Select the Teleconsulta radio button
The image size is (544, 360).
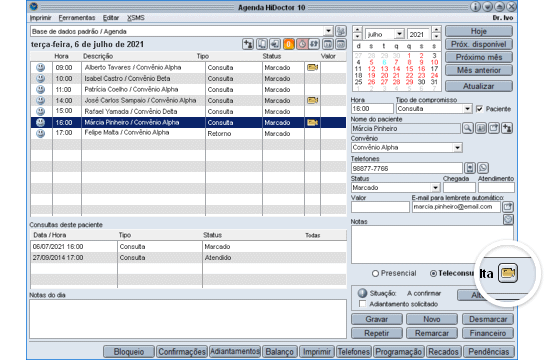pos(433,273)
